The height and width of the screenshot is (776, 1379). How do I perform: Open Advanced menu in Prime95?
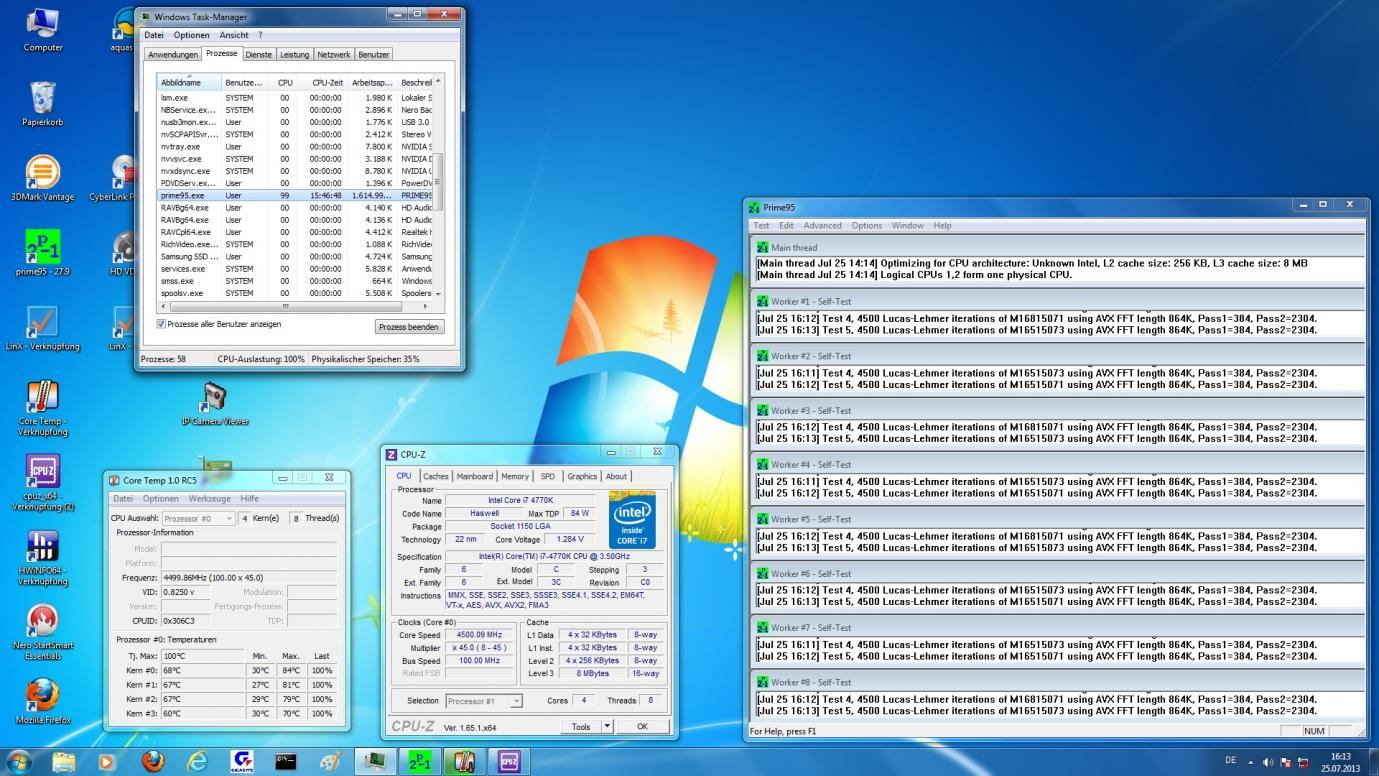[822, 226]
